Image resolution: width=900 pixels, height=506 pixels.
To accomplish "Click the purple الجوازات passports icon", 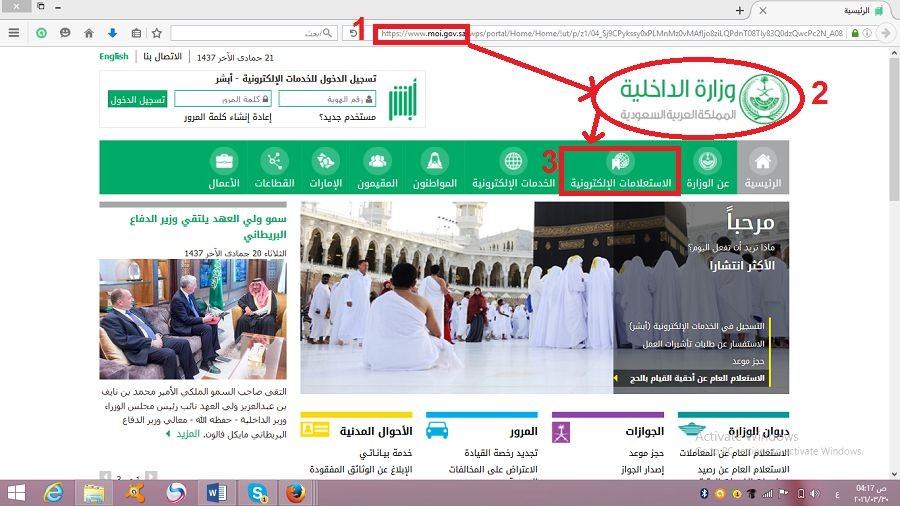I will 561,432.
